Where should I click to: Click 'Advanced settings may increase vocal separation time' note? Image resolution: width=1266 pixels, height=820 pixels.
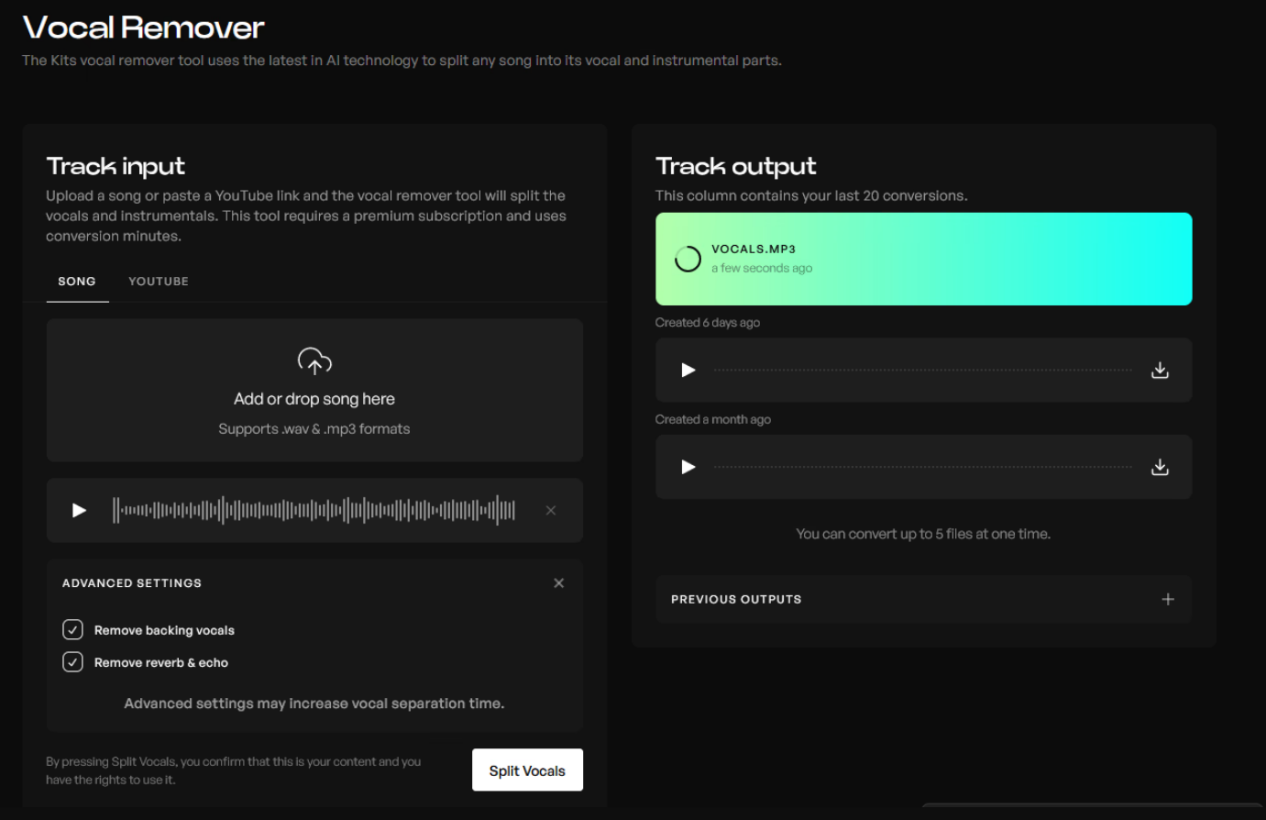pos(314,703)
